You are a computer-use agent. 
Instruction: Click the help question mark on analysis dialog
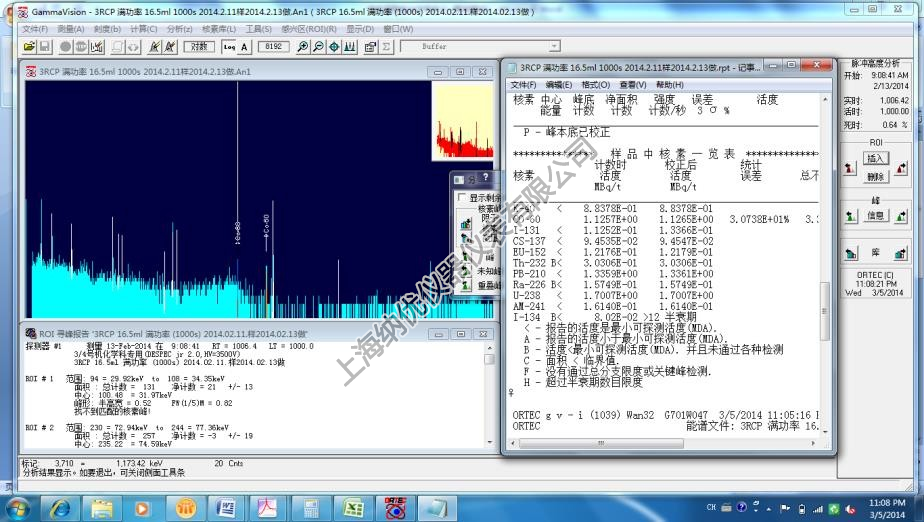coord(486,177)
